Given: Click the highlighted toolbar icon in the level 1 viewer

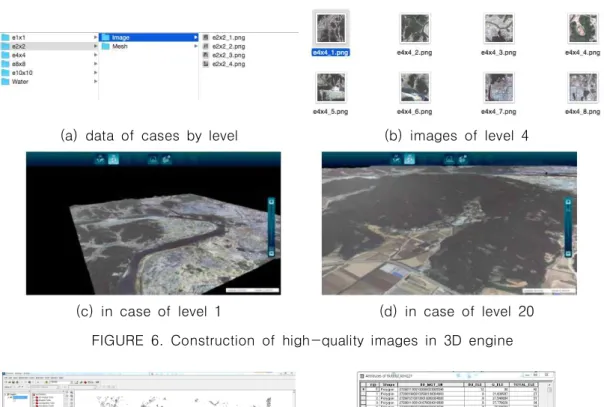Looking at the screenshot, I should click(114, 159).
